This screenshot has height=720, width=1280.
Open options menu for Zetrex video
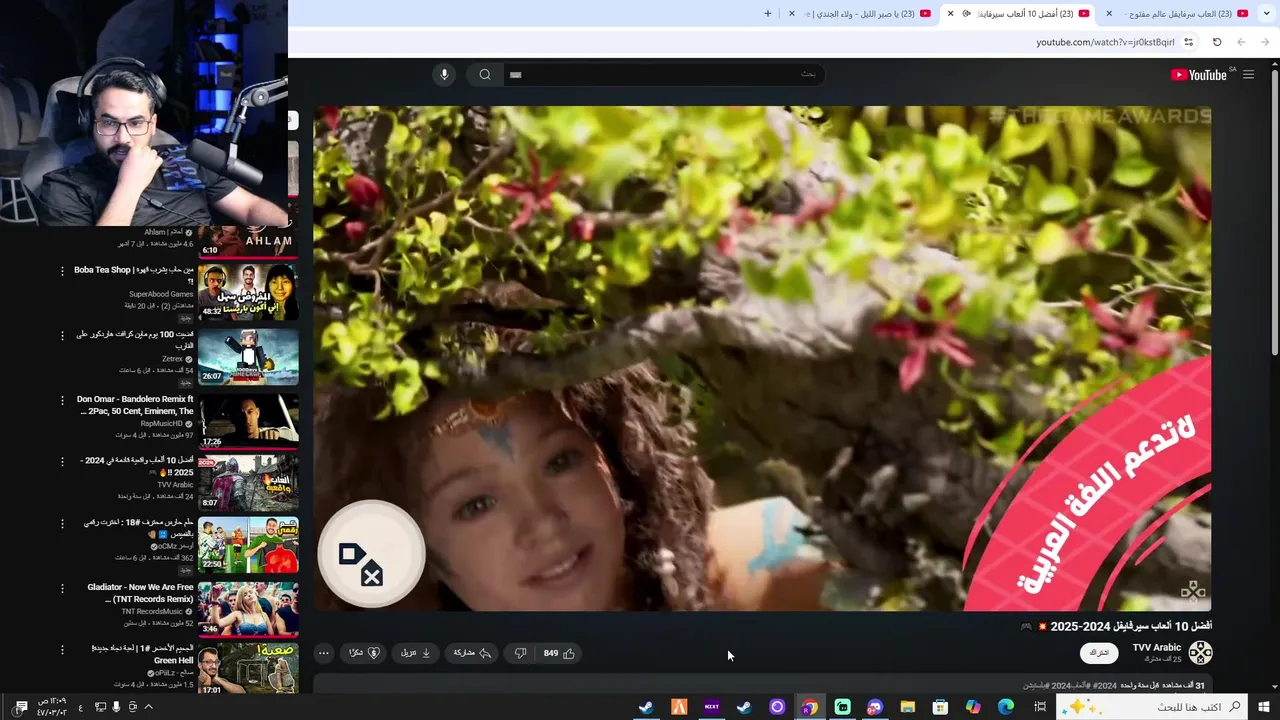(x=62, y=336)
